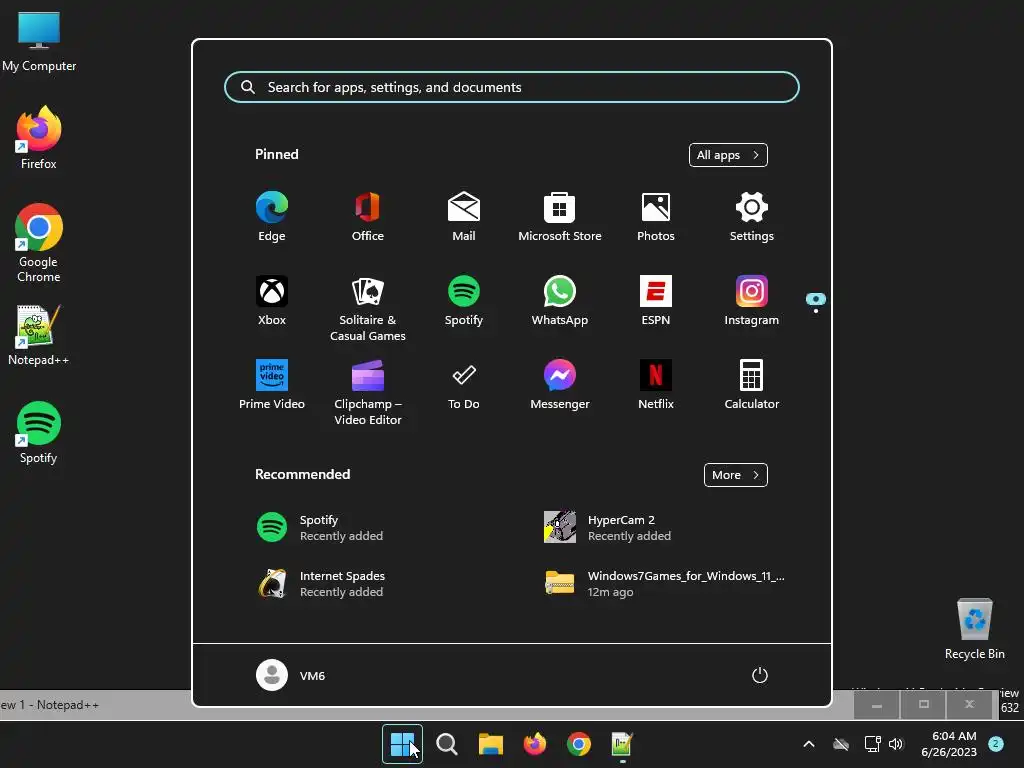Open the VM6 user account menu

(x=291, y=675)
